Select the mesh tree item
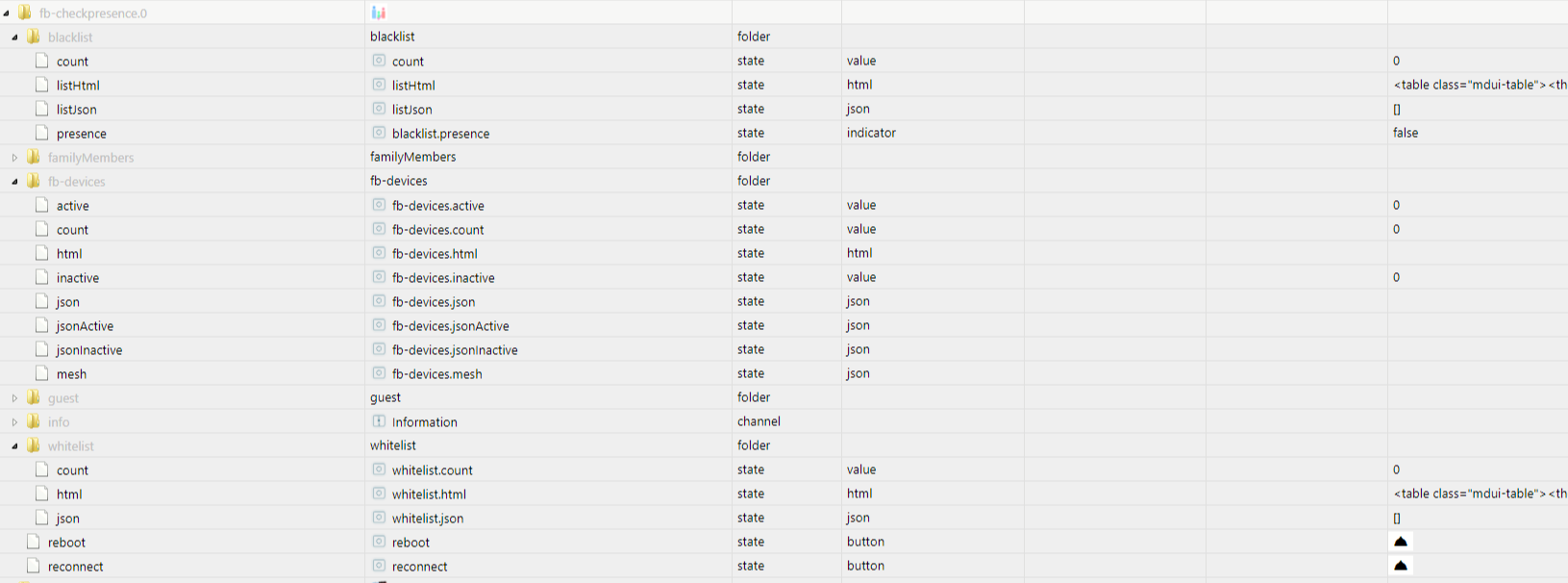This screenshot has width=1568, height=583. [x=71, y=374]
